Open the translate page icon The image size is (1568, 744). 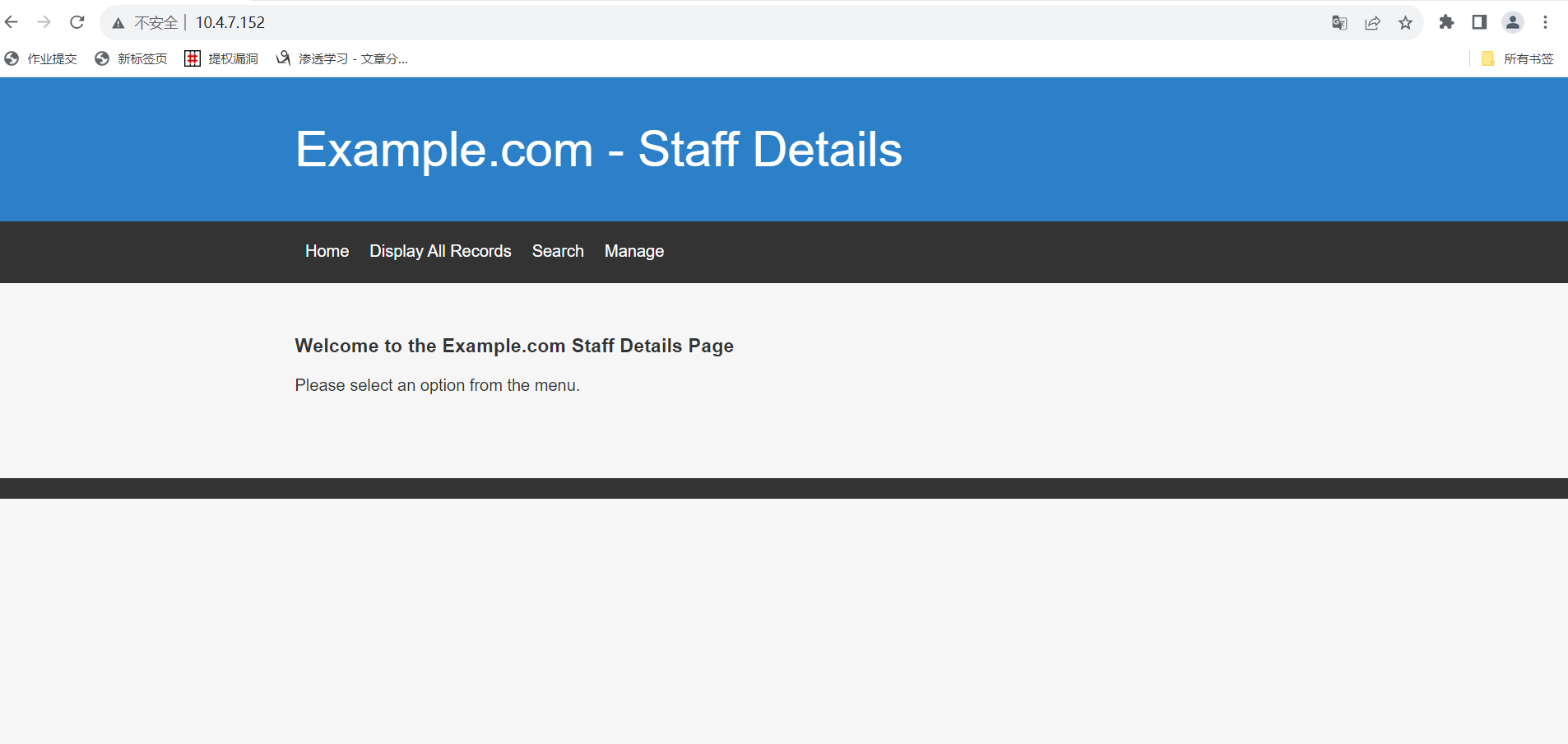1339,23
